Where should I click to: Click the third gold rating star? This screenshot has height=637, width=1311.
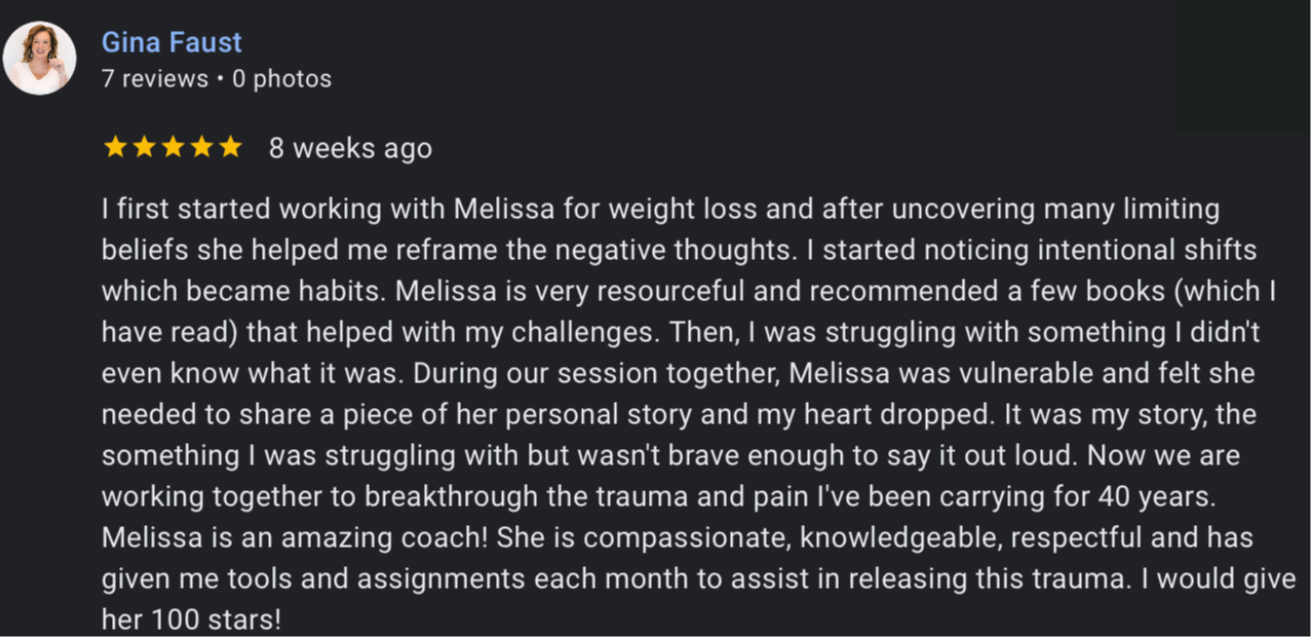(173, 148)
